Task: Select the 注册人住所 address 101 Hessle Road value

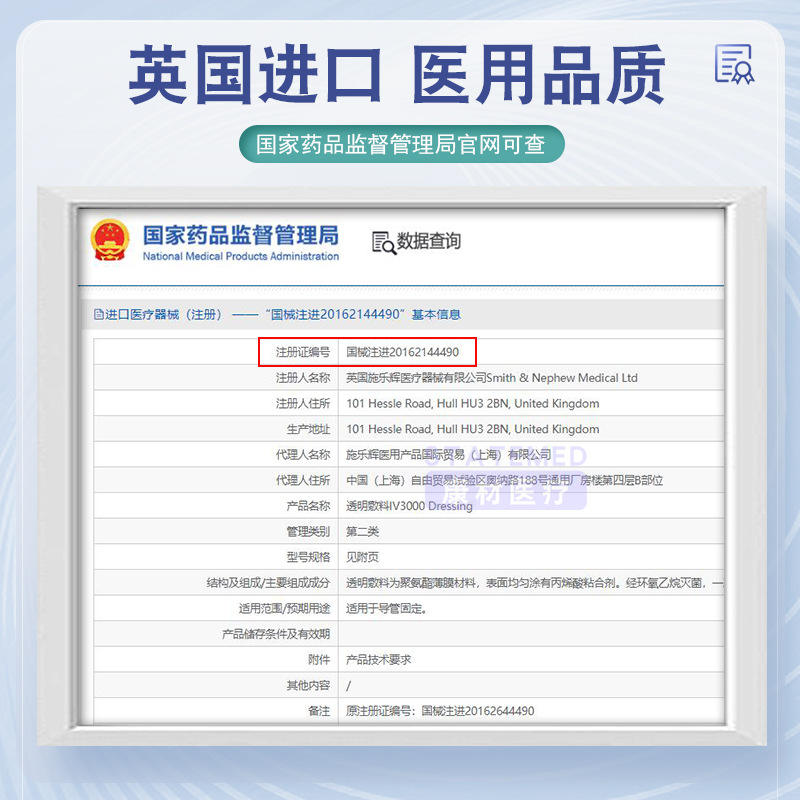Action: tap(472, 404)
